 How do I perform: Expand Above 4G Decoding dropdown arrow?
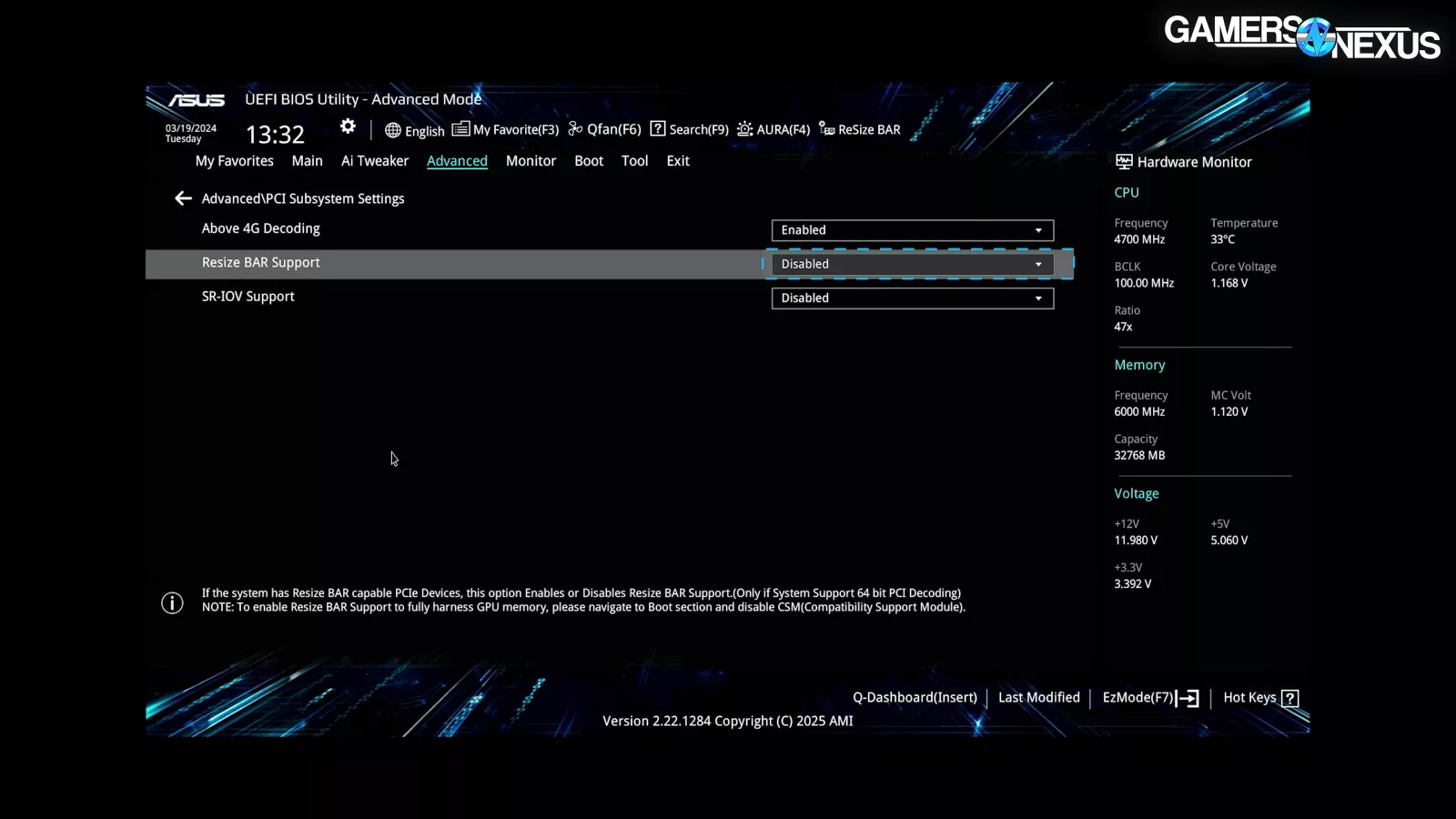coord(1038,230)
